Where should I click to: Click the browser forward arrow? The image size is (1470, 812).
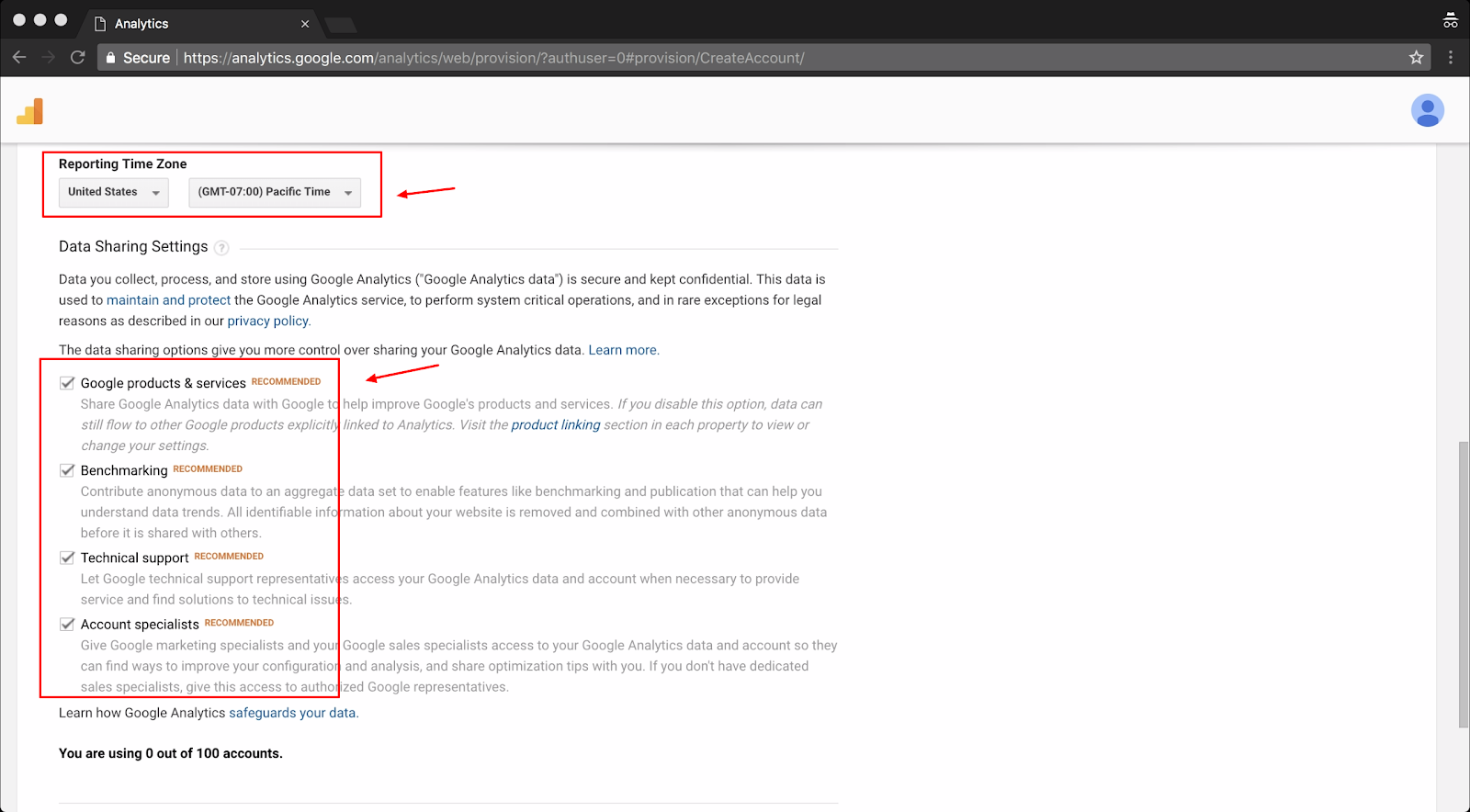tap(49, 58)
